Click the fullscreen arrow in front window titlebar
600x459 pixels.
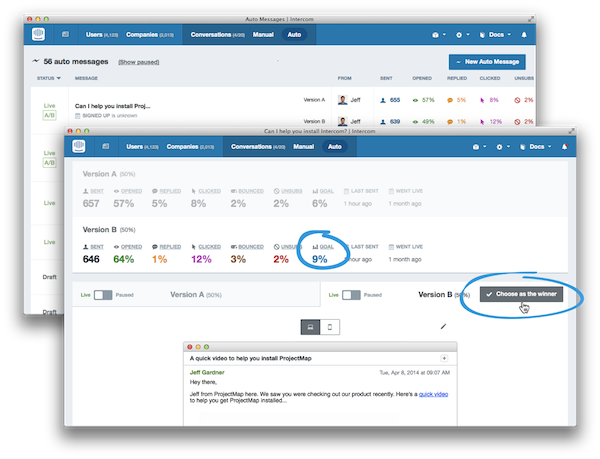pos(571,131)
